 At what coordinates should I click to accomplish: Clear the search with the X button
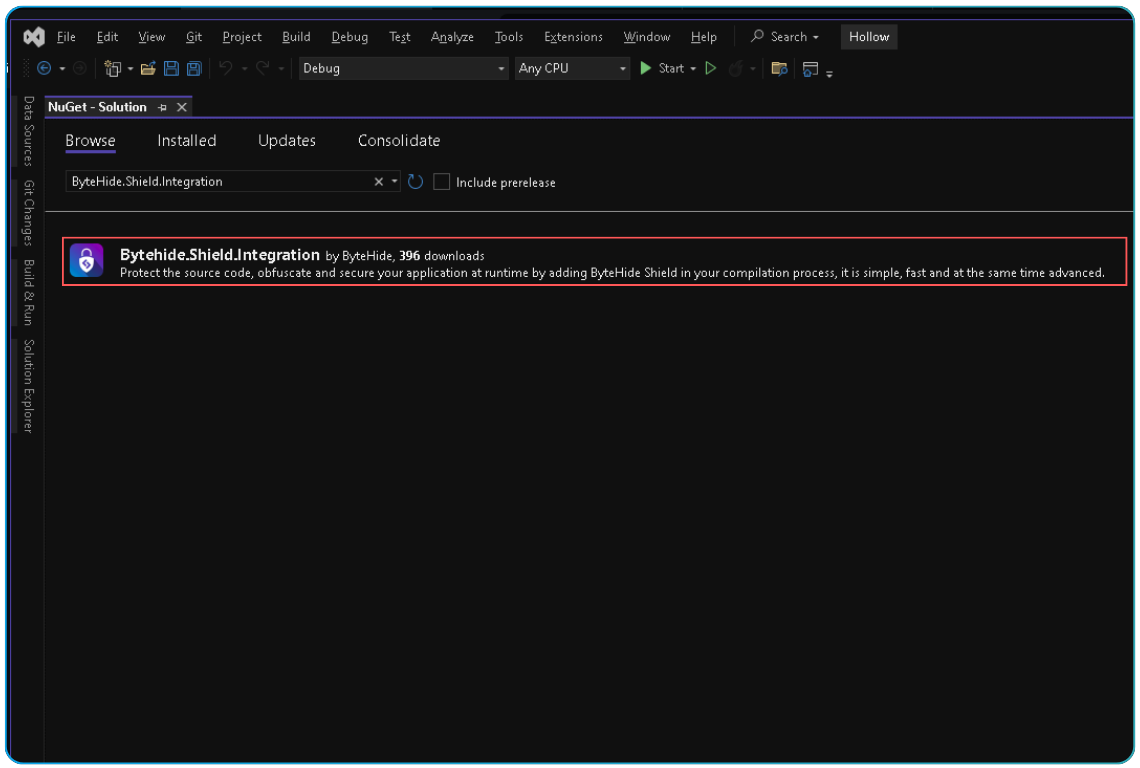point(378,181)
